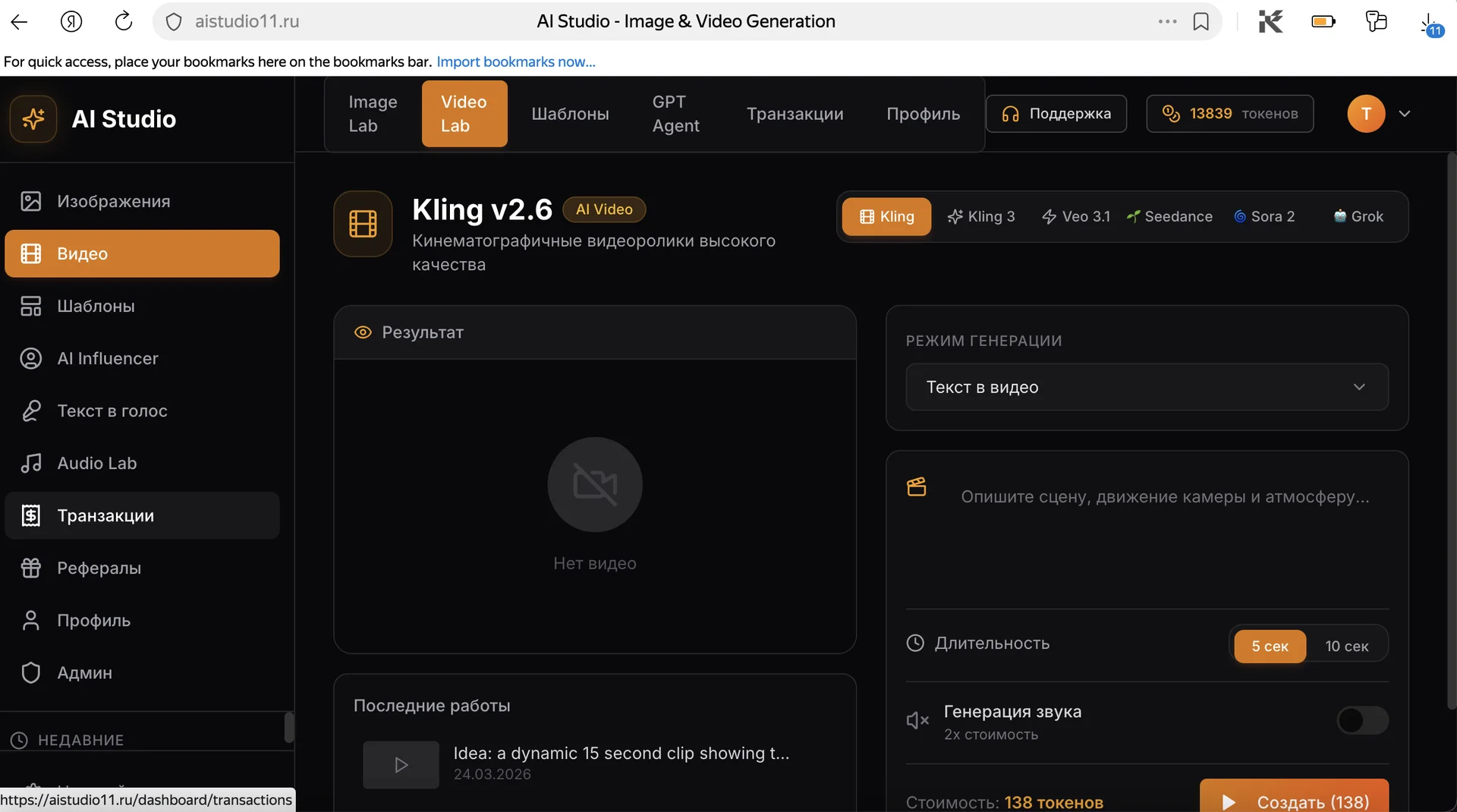Open Админ in the sidebar
The width and height of the screenshot is (1457, 812).
[x=142, y=672]
